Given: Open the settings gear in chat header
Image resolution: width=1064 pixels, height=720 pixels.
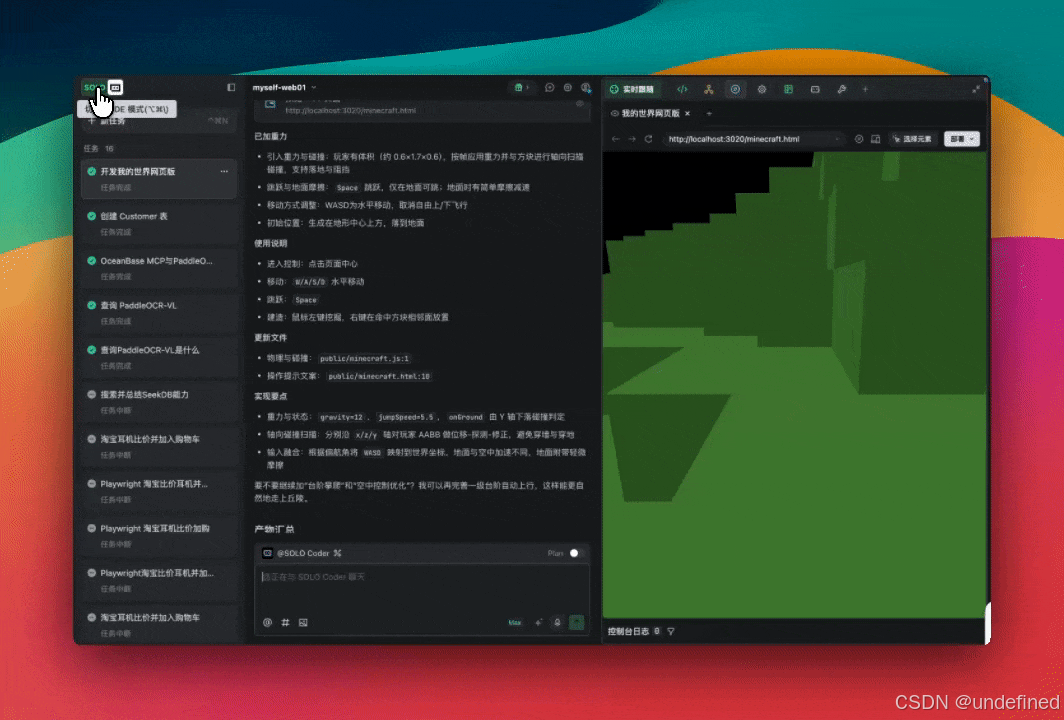Looking at the screenshot, I should 568,88.
